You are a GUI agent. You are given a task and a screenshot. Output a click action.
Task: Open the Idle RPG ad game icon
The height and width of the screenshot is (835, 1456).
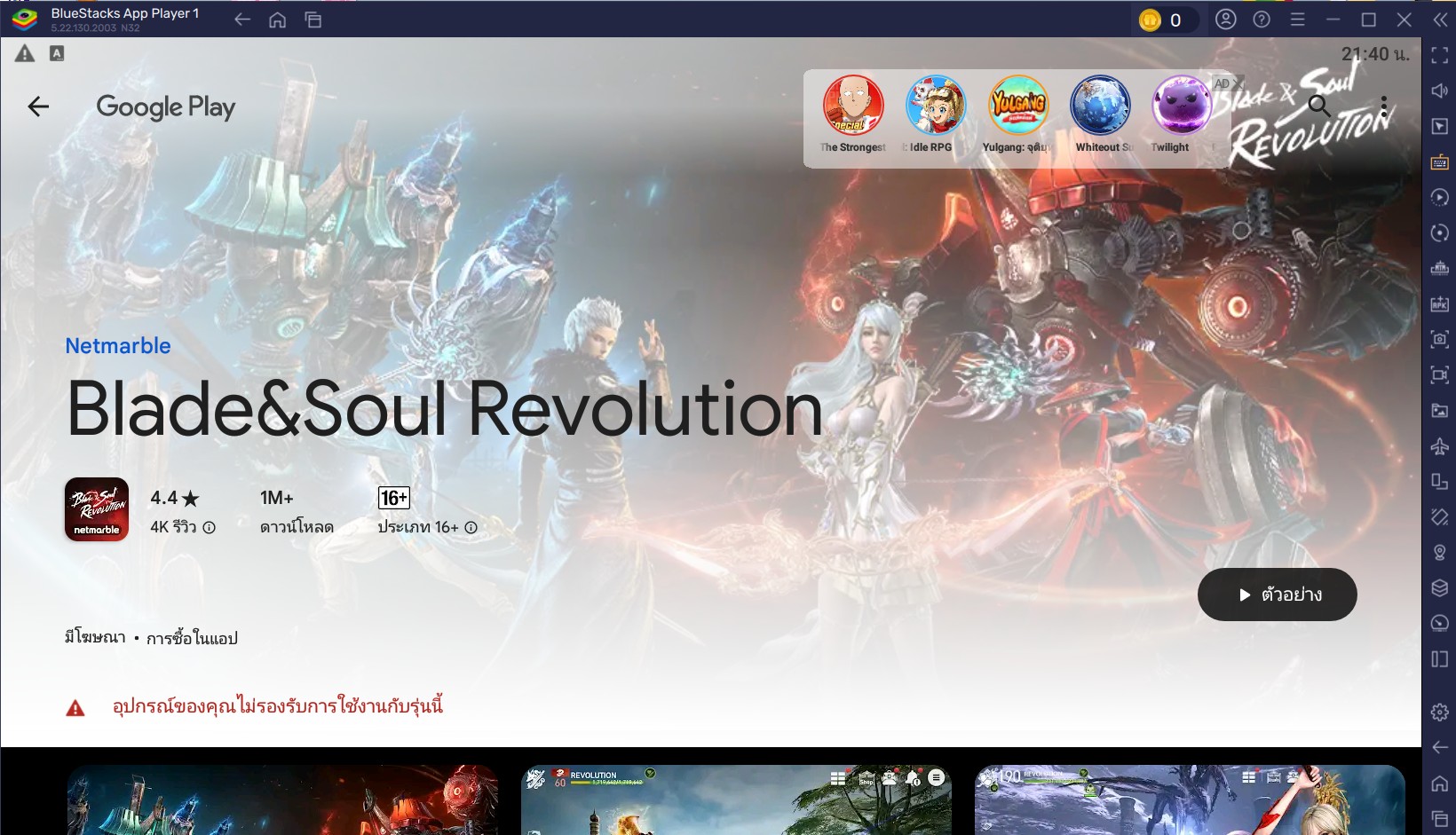[x=936, y=105]
